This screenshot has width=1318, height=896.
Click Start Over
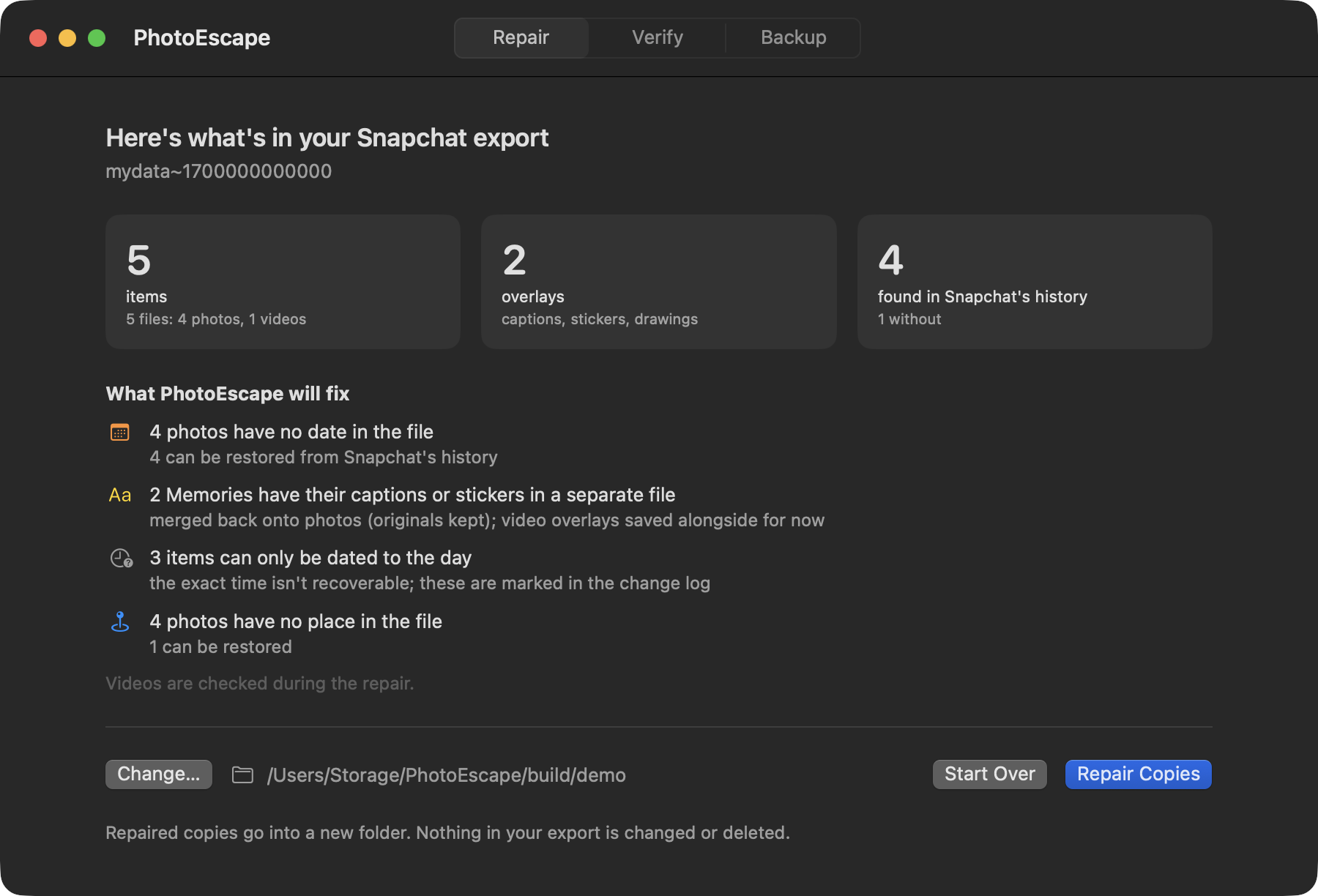[990, 774]
